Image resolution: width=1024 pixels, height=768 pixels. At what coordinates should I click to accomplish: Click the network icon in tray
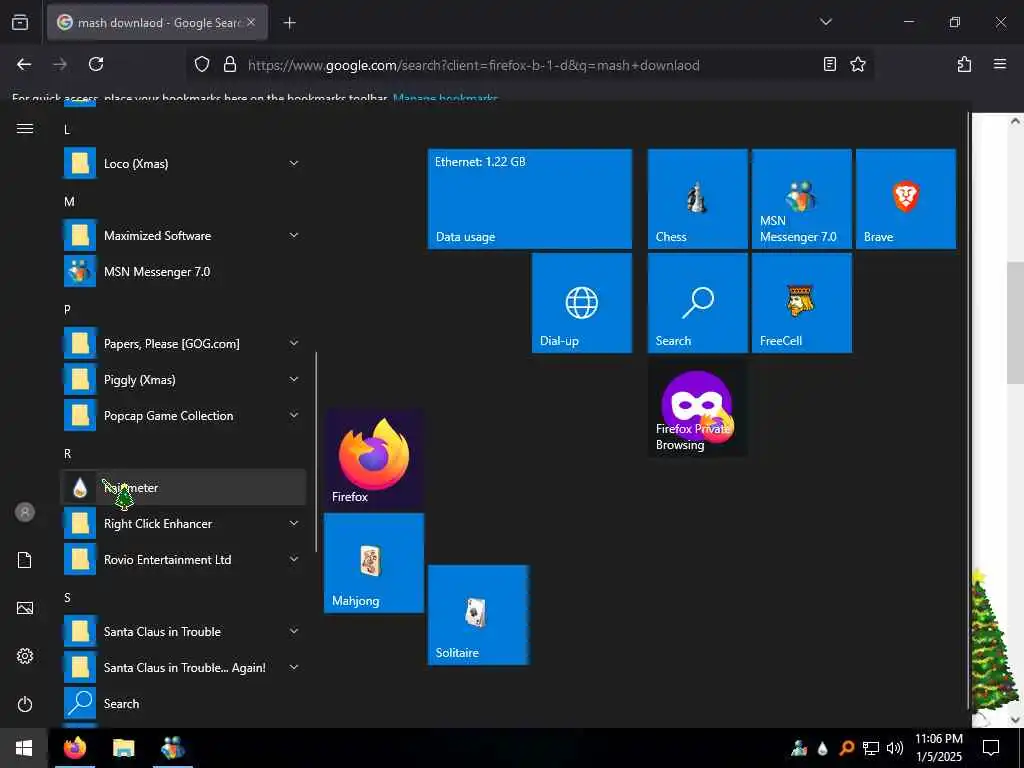[x=871, y=748]
